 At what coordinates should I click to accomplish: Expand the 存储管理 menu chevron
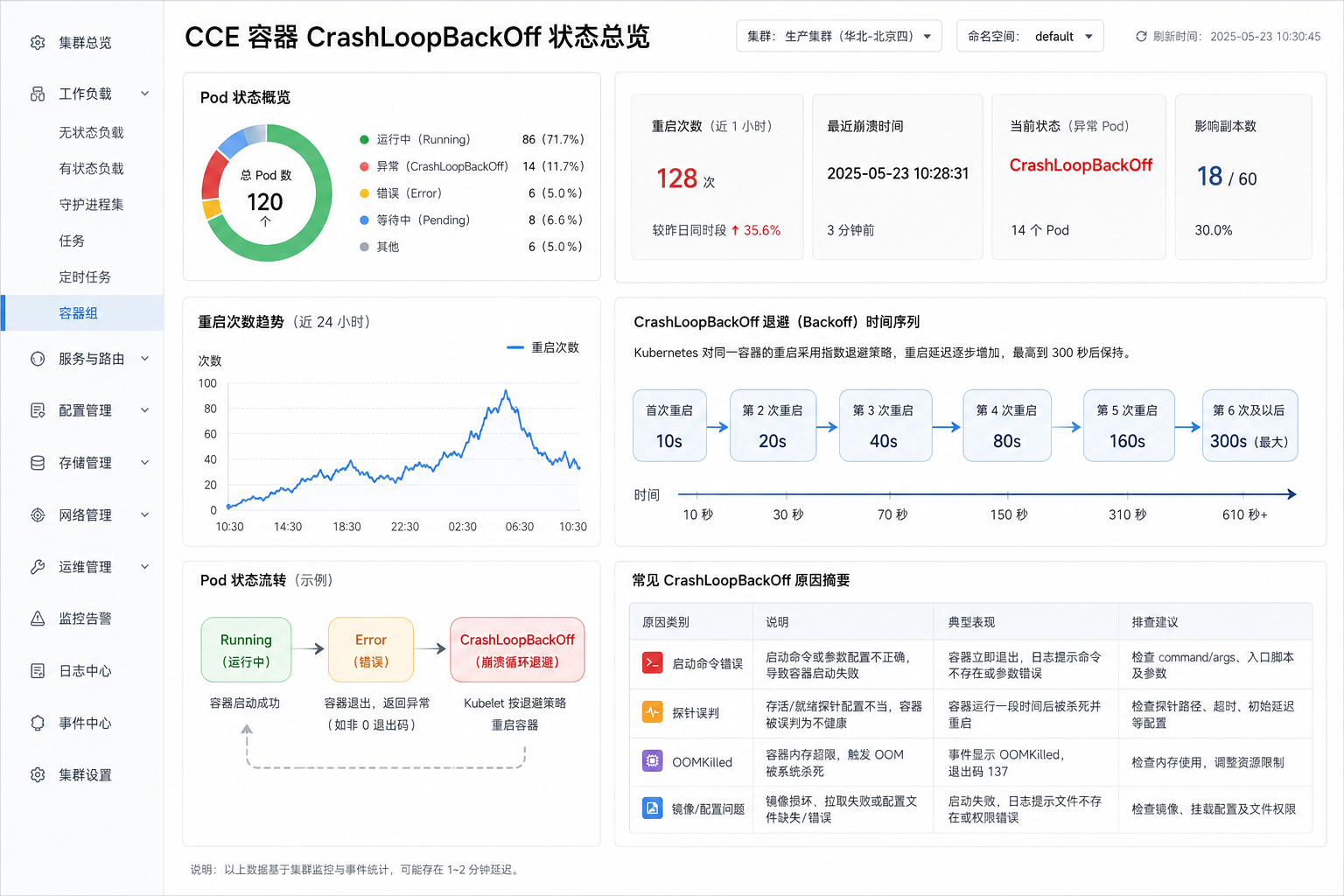[145, 463]
